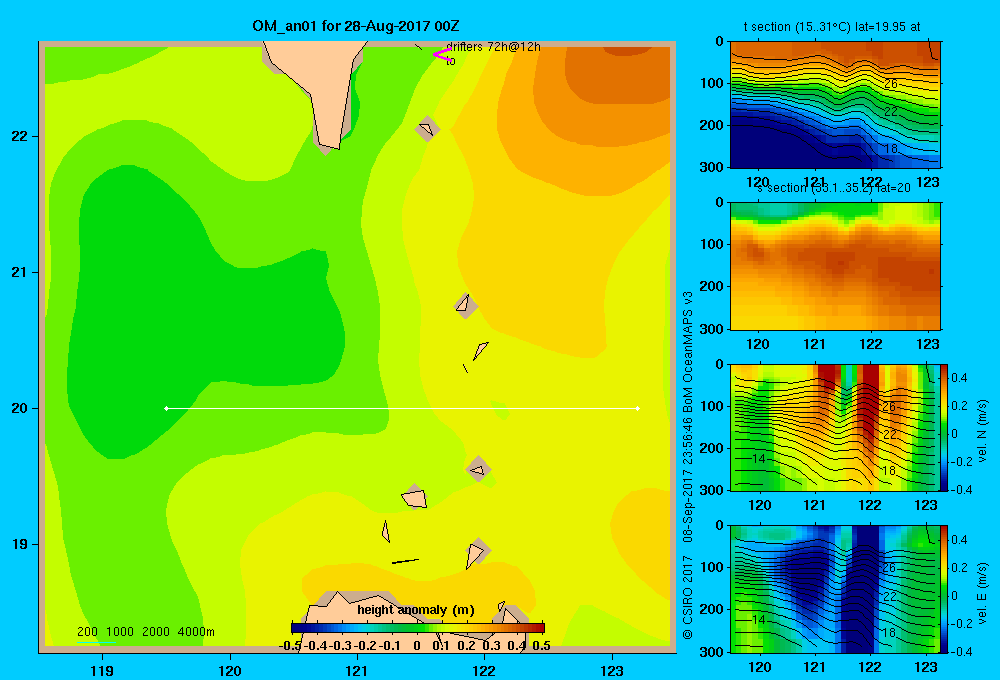The image size is (1000, 680).
Task: Open the northward velocity section plot
Action: [x=835, y=427]
